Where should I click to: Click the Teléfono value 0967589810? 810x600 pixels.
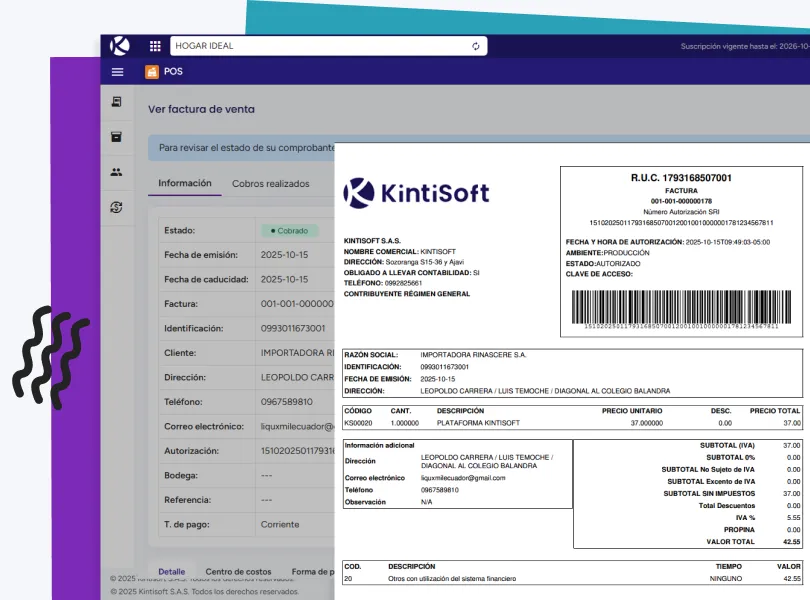point(286,402)
